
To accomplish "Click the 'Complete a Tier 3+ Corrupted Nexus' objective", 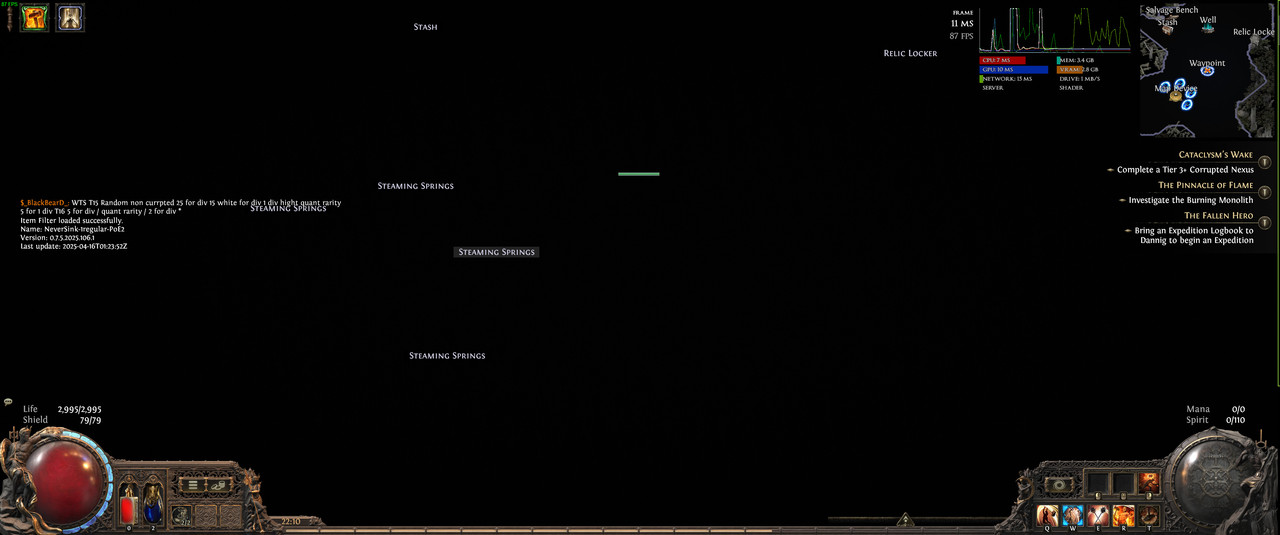I will pos(1185,170).
